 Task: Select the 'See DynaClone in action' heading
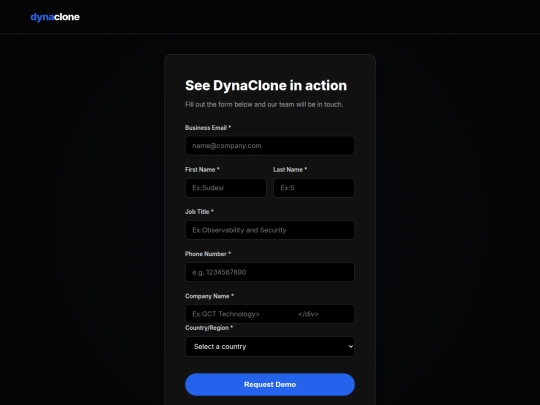266,85
